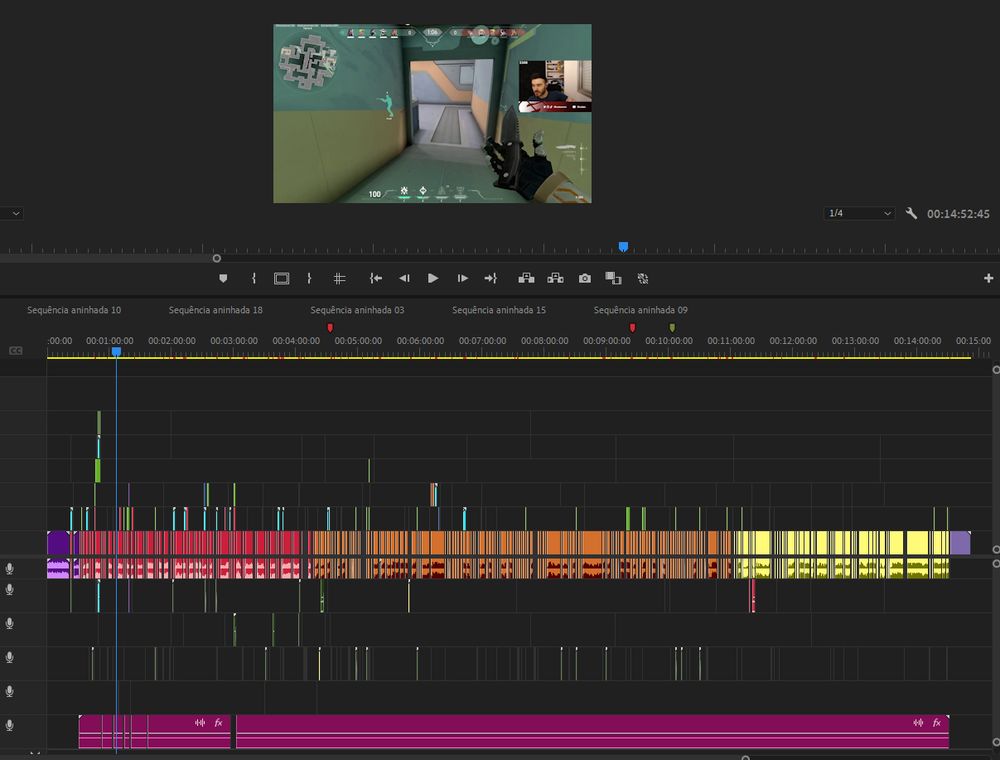The image size is (1000, 760).
Task: Click fx badge on first music clip
Action: click(218, 722)
